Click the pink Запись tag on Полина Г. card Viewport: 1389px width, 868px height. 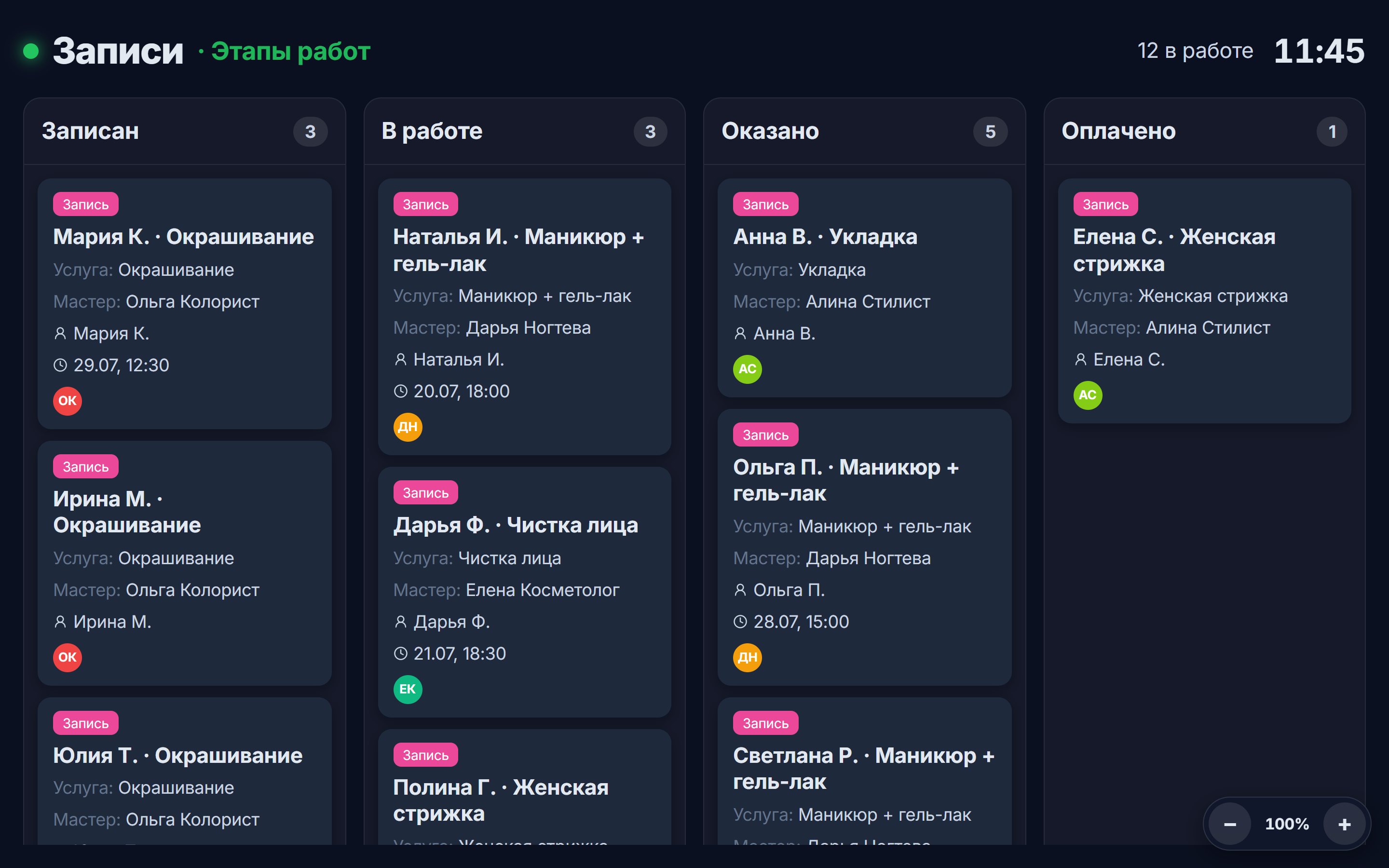(x=425, y=755)
